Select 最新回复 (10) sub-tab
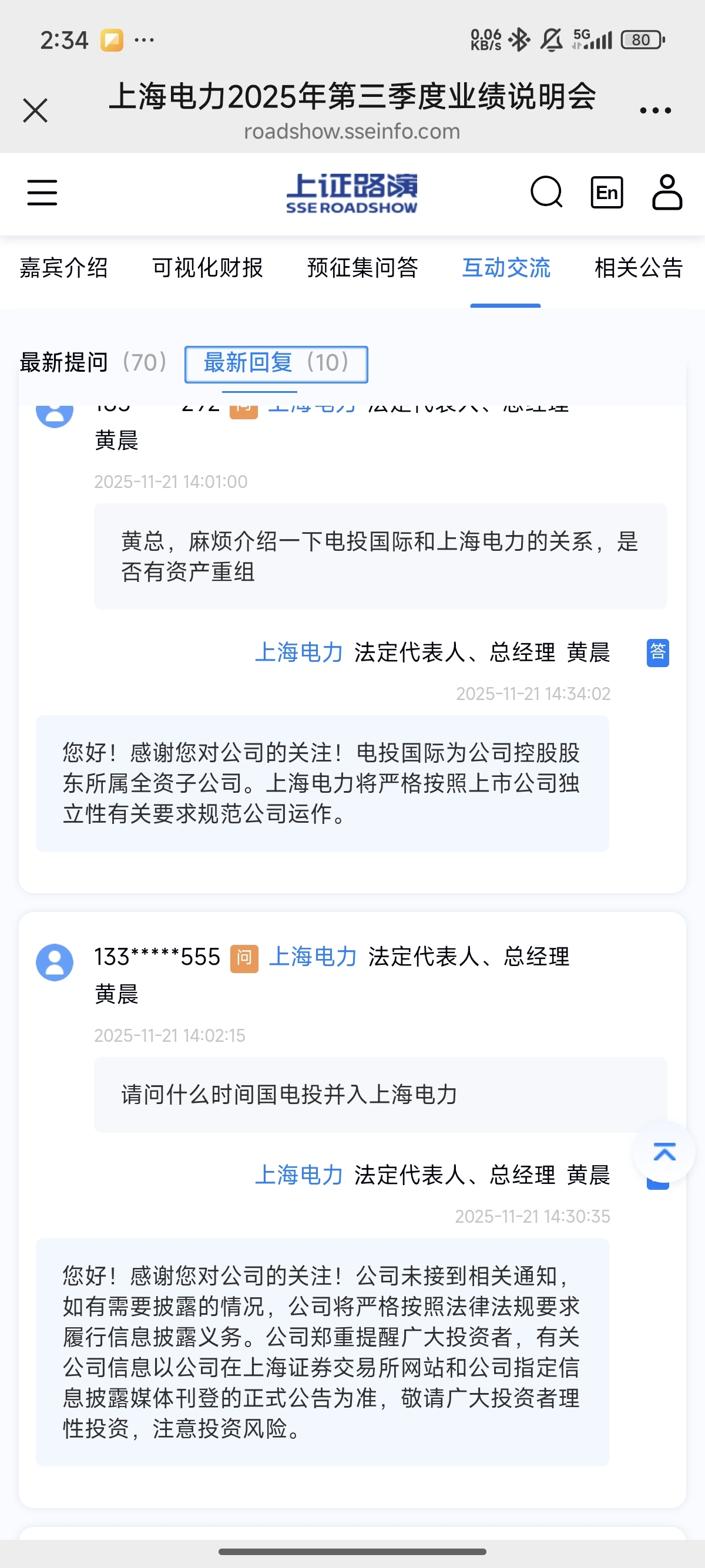The height and width of the screenshot is (1568, 705). click(x=276, y=364)
